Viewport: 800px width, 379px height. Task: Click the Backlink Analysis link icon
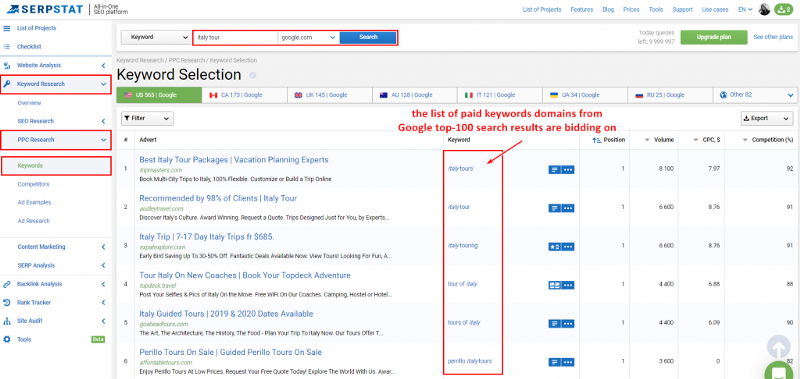[x=7, y=284]
